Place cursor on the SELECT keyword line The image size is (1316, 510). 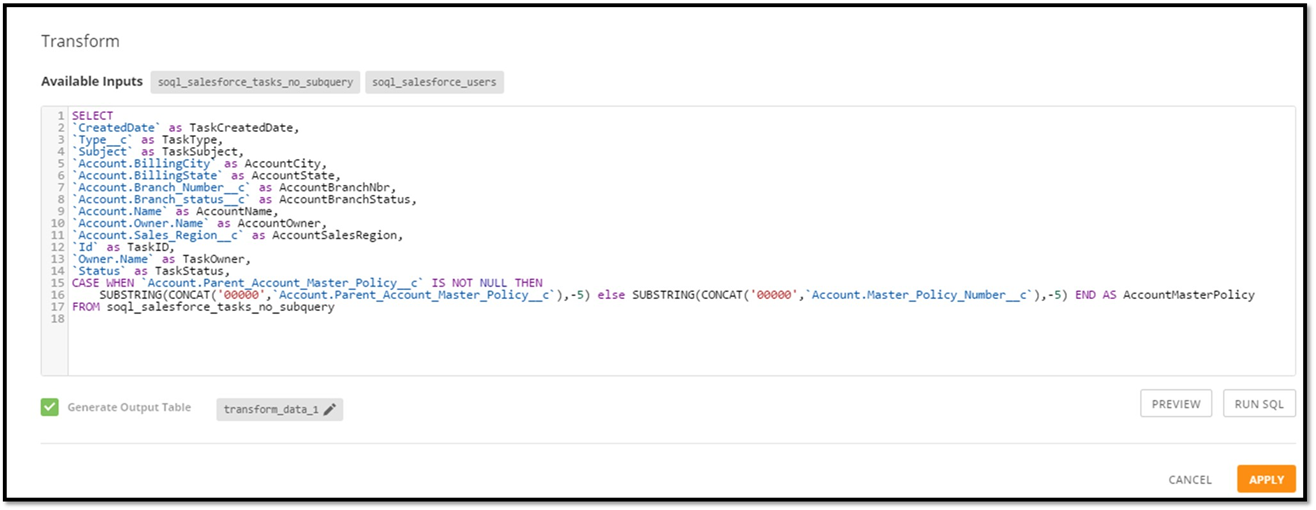tap(93, 116)
